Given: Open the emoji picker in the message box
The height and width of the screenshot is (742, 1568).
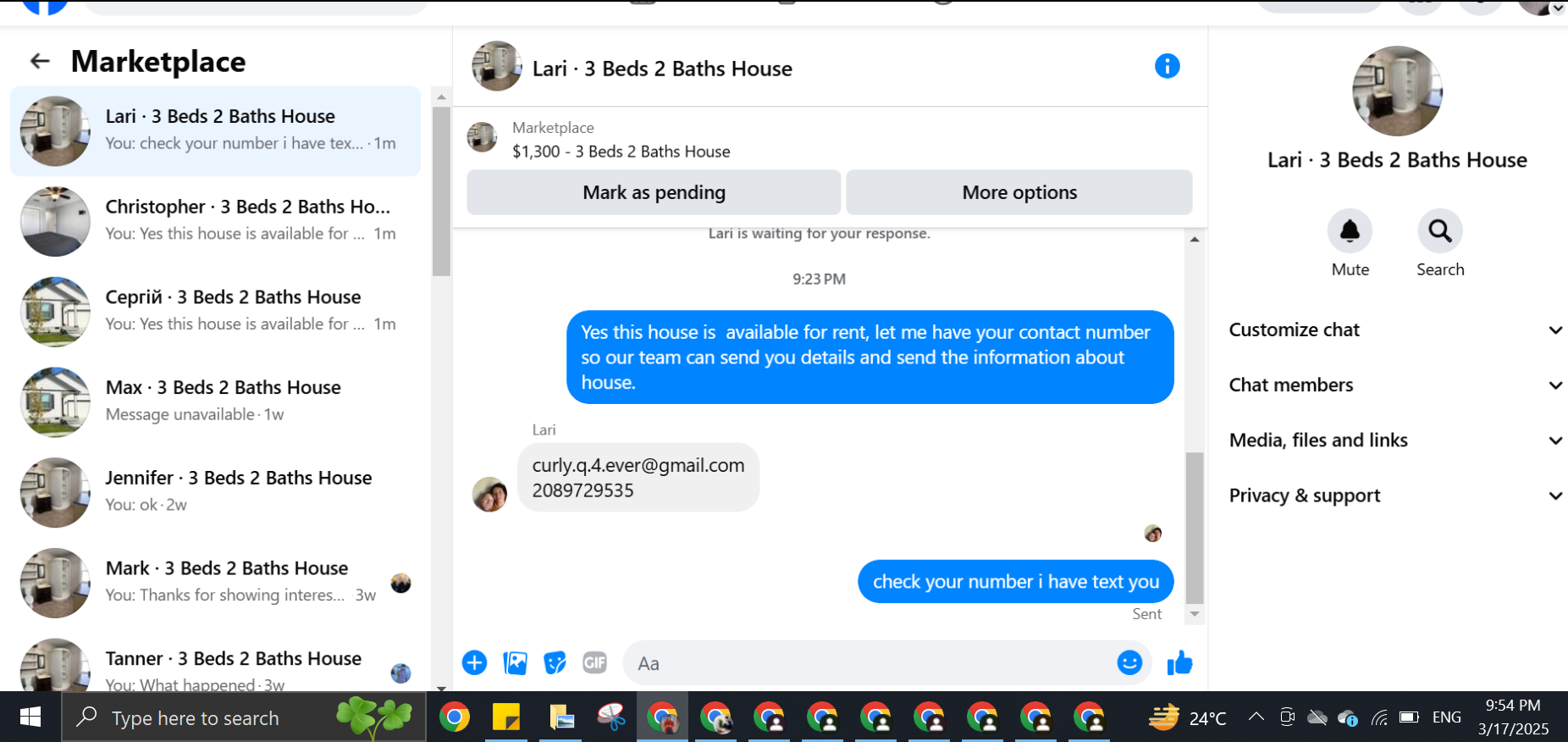Looking at the screenshot, I should point(1129,662).
